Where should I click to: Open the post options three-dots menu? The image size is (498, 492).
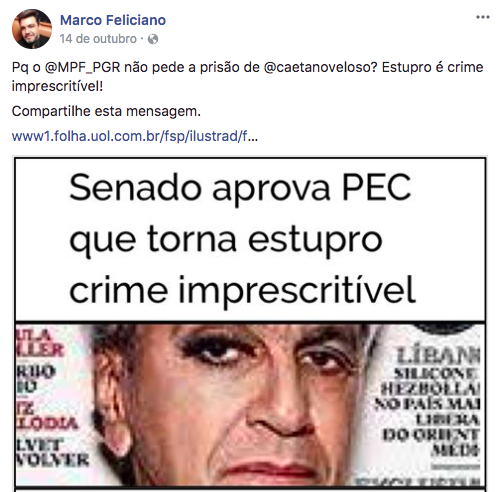(482, 17)
